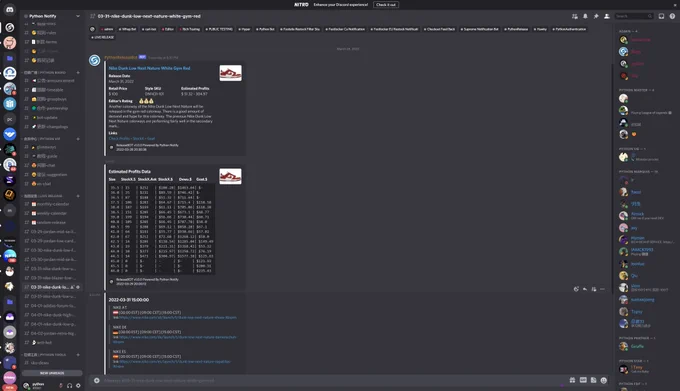The width and height of the screenshot is (680, 391).
Task: Click the plus attach button in message box
Action: pyautogui.click(x=97, y=381)
